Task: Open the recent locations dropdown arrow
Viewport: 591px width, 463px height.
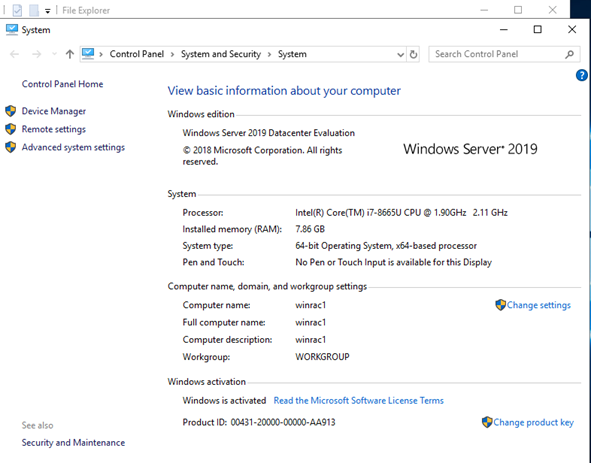Action: click(54, 54)
